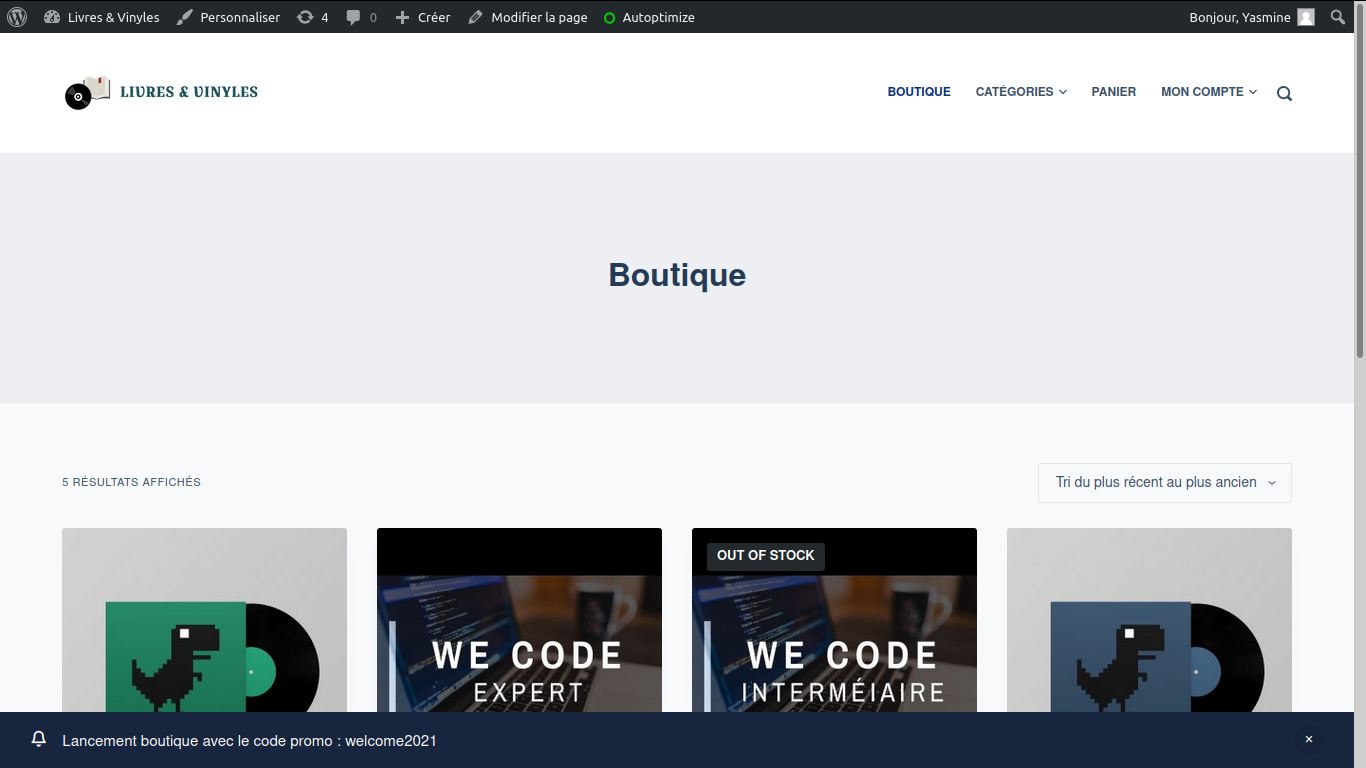Expand the Catégories menu
Screen dimensions: 1366x768
[1021, 92]
